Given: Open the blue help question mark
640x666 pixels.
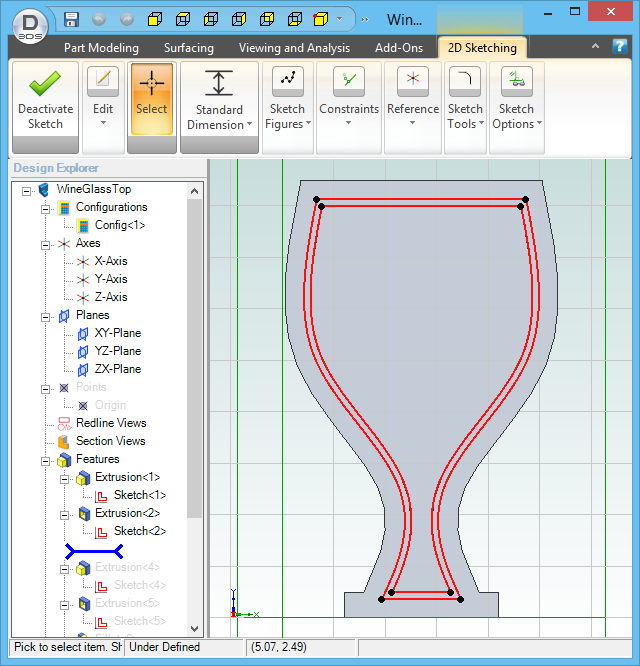Looking at the screenshot, I should (x=620, y=46).
